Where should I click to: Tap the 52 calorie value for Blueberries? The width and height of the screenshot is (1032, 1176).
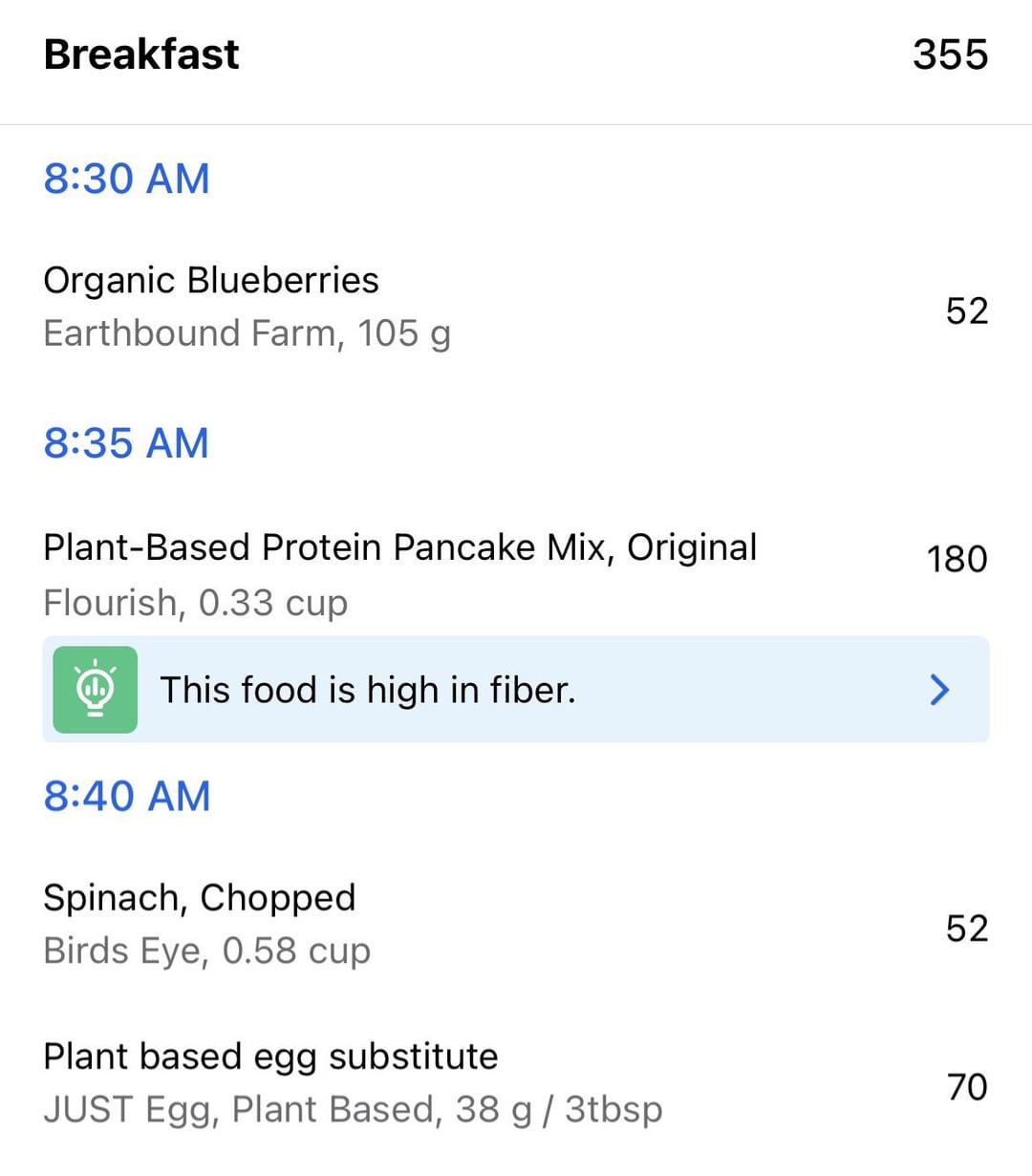[x=966, y=311]
